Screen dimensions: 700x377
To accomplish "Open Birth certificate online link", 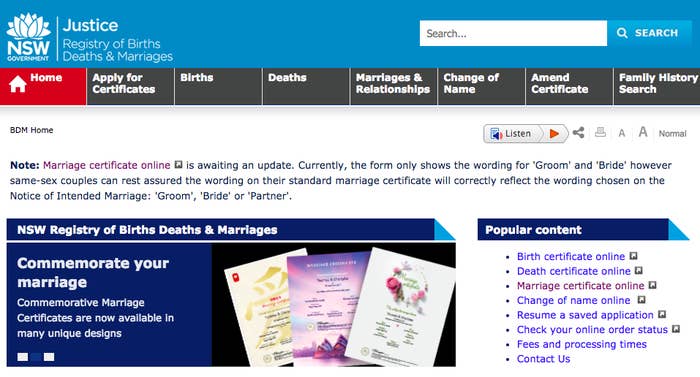I will tap(571, 256).
